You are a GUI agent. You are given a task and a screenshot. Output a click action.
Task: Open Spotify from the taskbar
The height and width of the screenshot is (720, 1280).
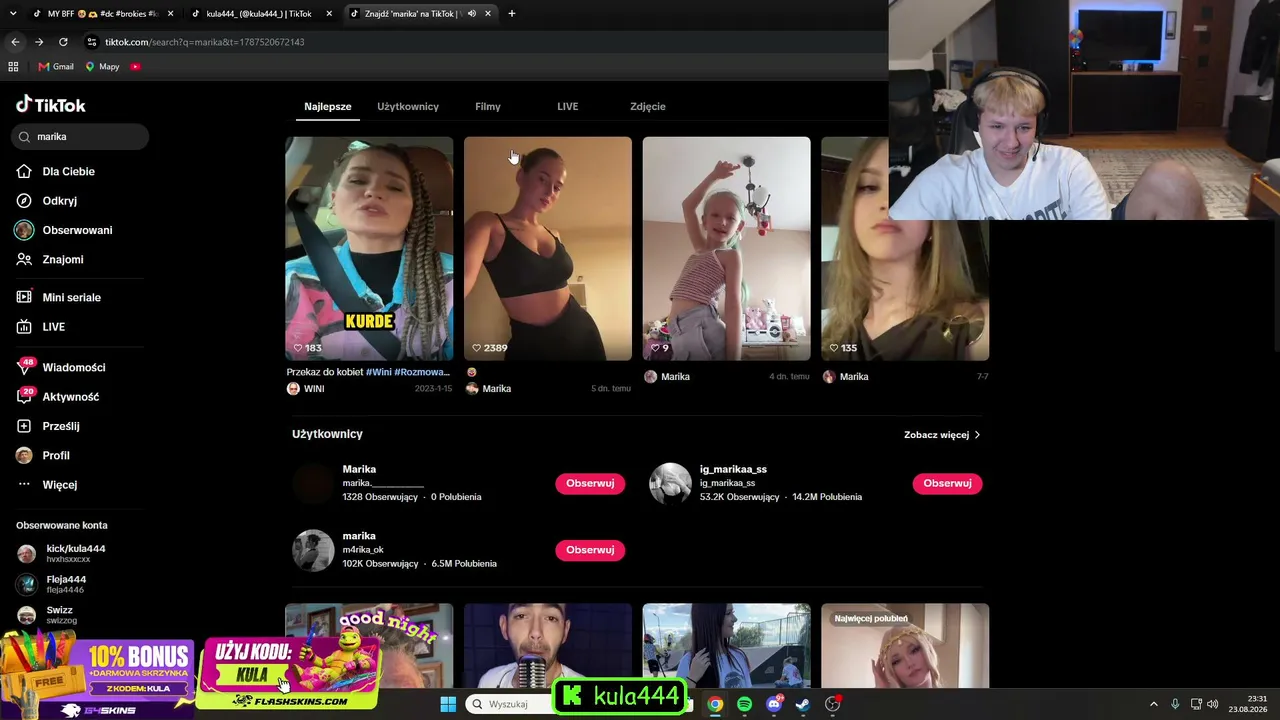[744, 704]
